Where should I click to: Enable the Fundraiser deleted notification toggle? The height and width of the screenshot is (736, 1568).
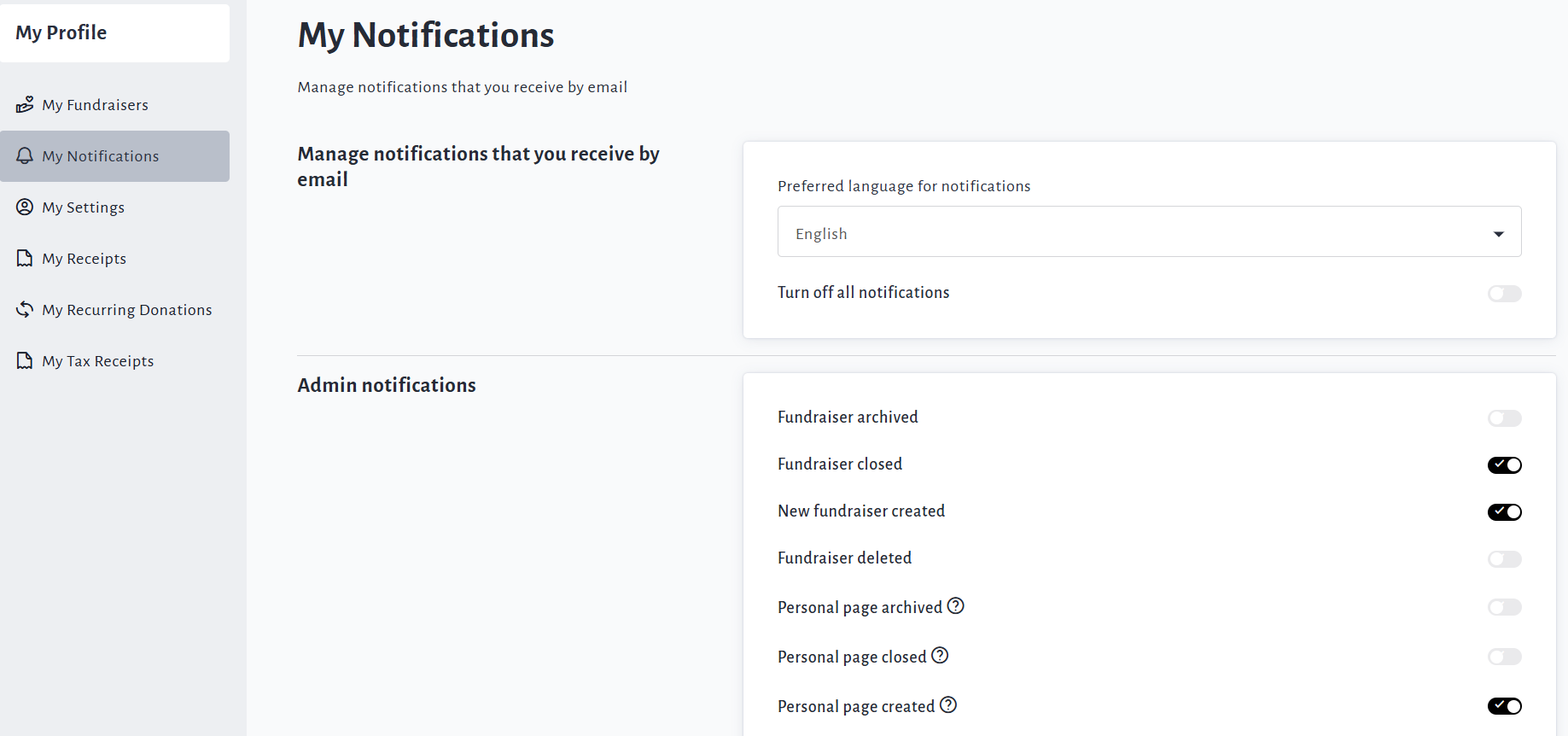[1504, 559]
